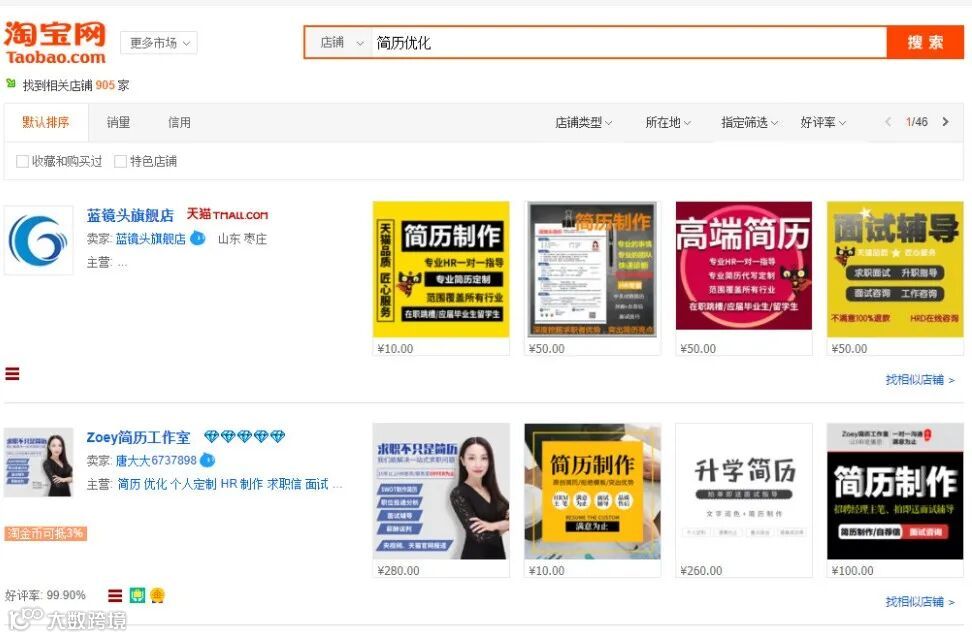972x638 pixels.
Task: Tick the 特色店铺 checkbox
Action: pyautogui.click(x=120, y=161)
